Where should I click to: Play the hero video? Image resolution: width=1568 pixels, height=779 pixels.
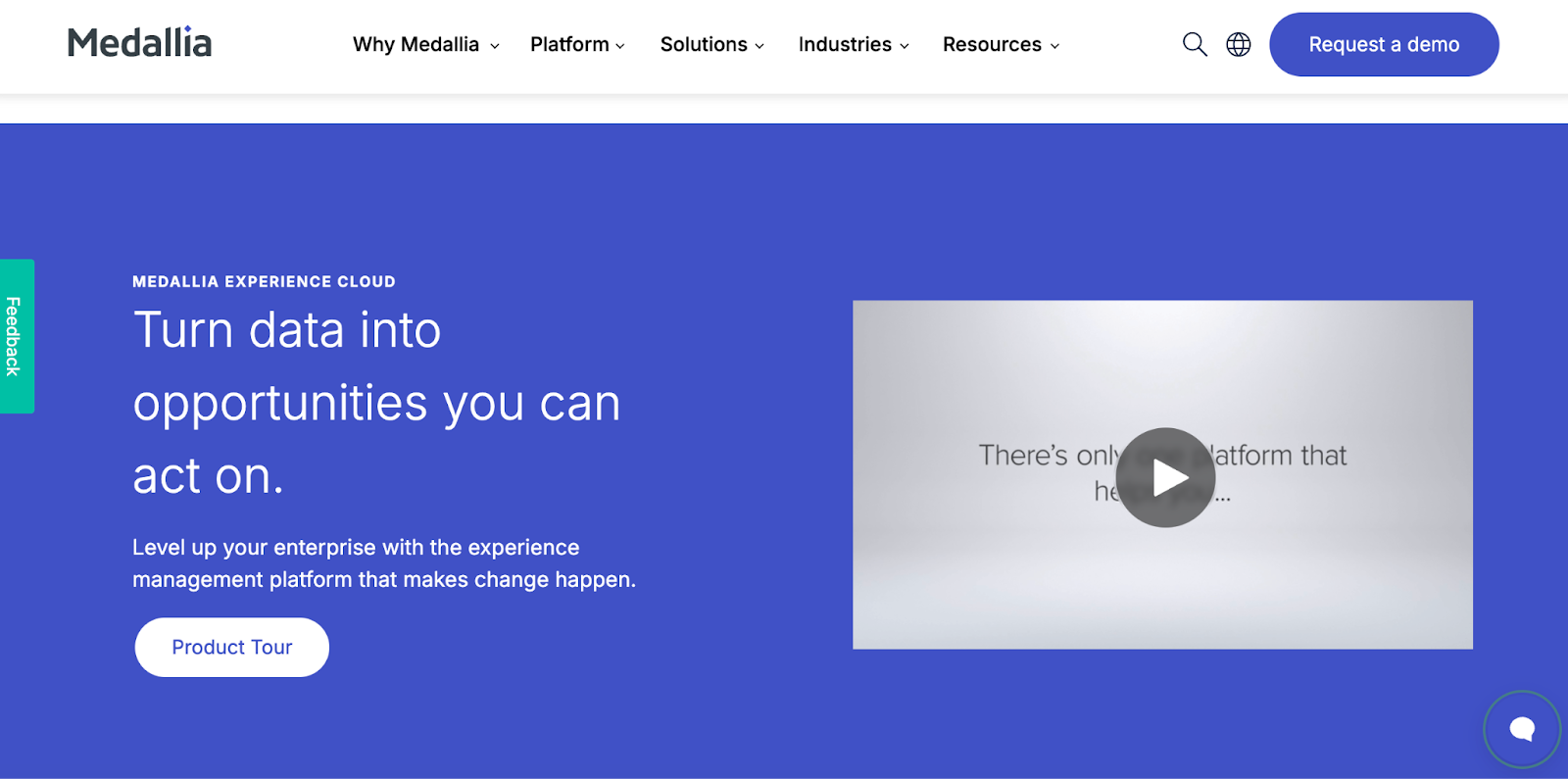click(x=1165, y=477)
